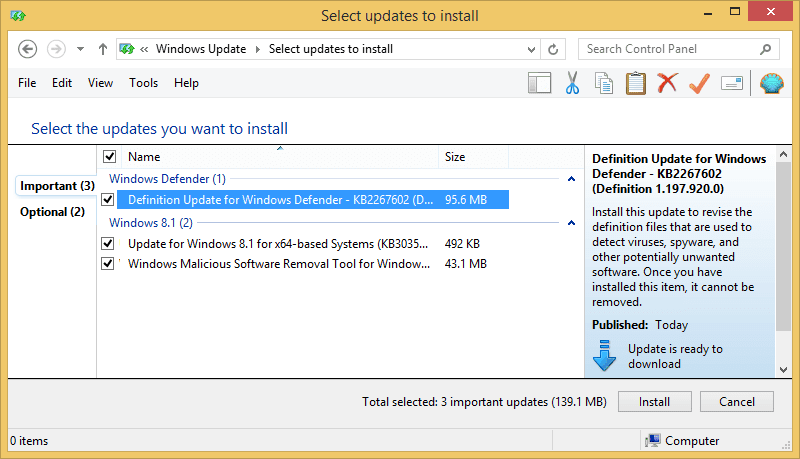Click the Forward navigation arrow

coord(56,49)
